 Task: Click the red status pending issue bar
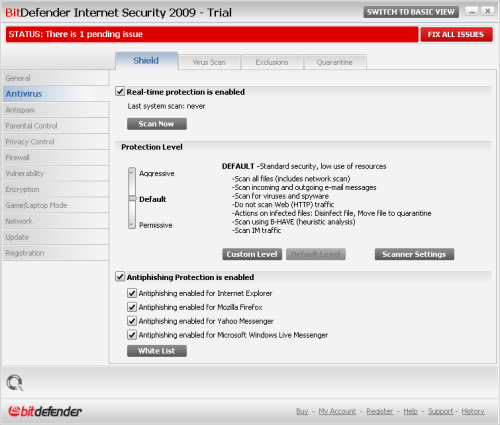212,34
